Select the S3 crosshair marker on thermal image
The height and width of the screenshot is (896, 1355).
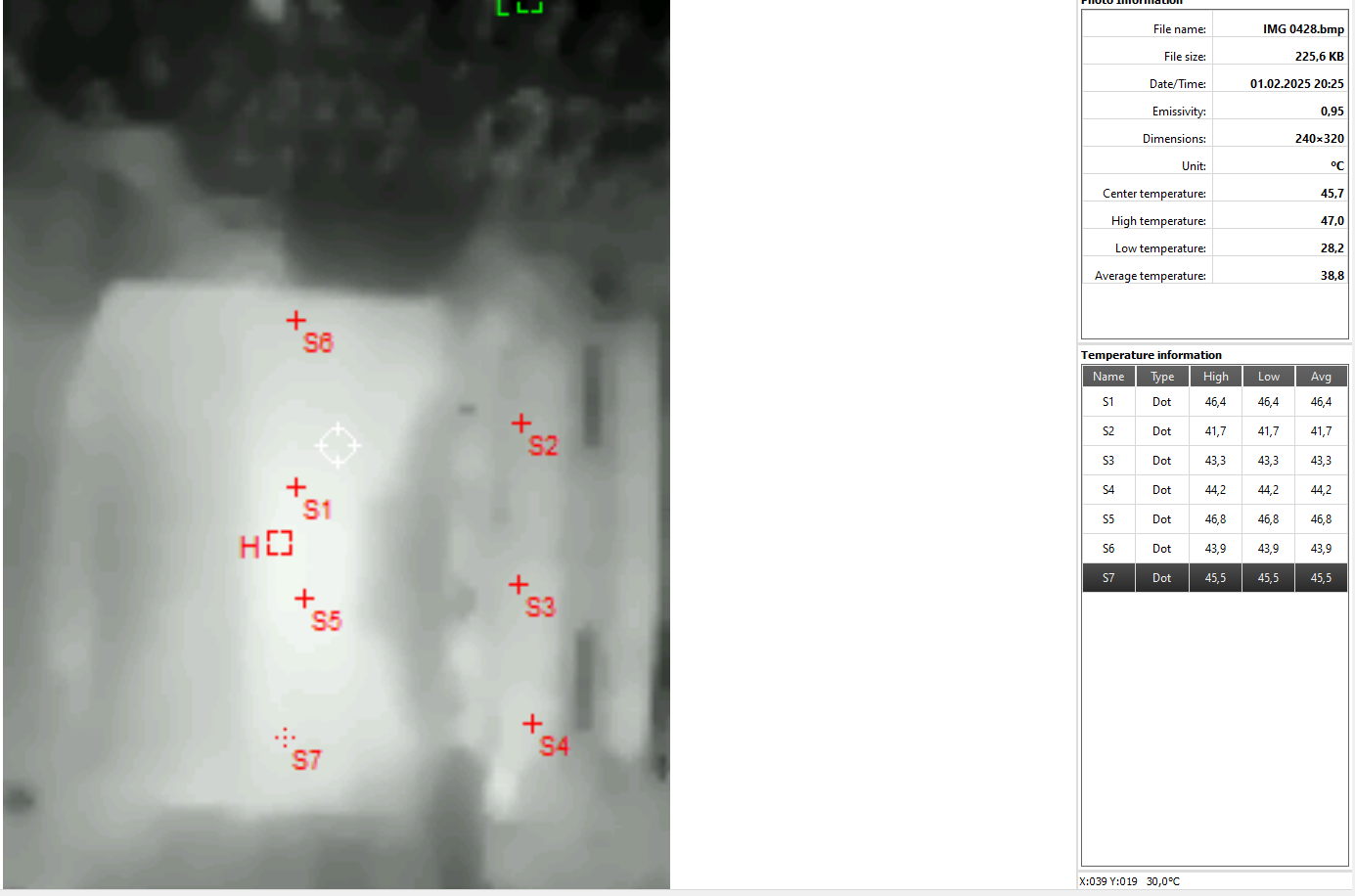click(519, 584)
